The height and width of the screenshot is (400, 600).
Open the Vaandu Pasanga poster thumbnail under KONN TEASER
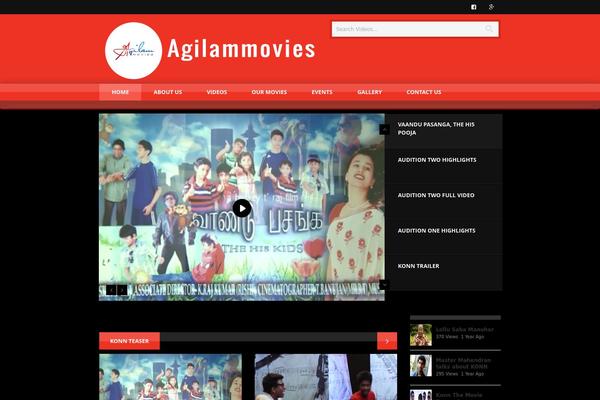(170, 377)
